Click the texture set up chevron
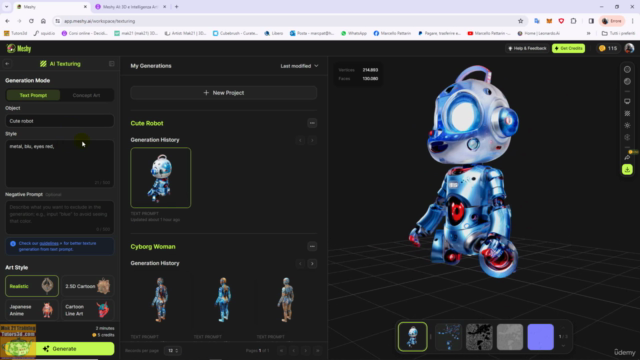640x360 pixels. tap(563, 328)
